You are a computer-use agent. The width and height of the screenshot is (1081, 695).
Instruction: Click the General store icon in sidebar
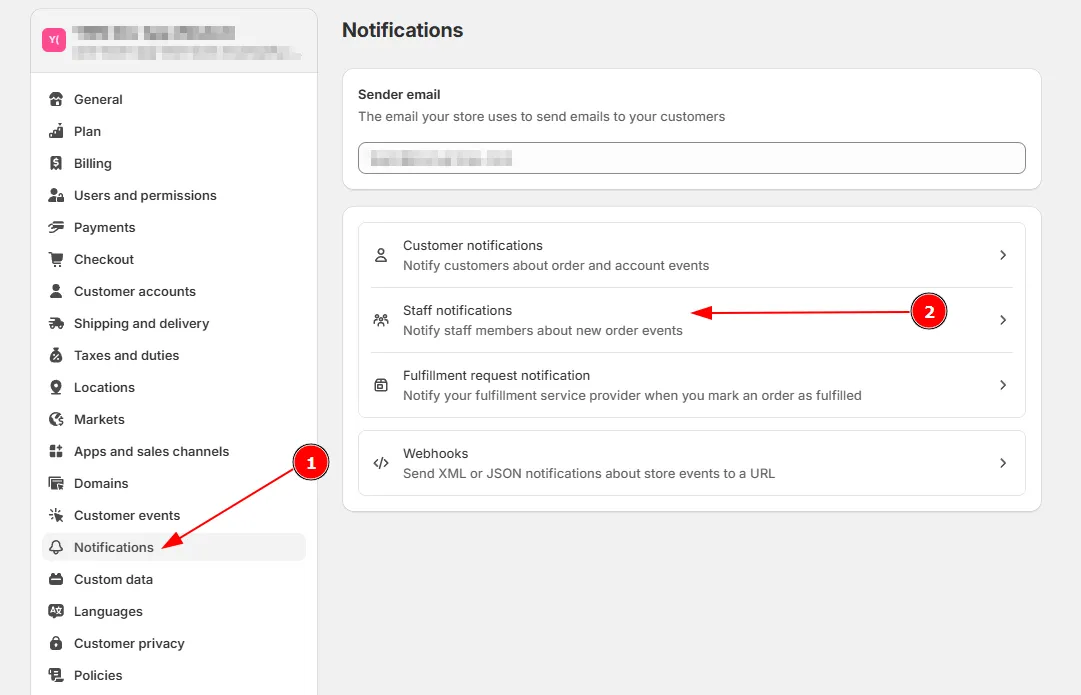point(56,99)
